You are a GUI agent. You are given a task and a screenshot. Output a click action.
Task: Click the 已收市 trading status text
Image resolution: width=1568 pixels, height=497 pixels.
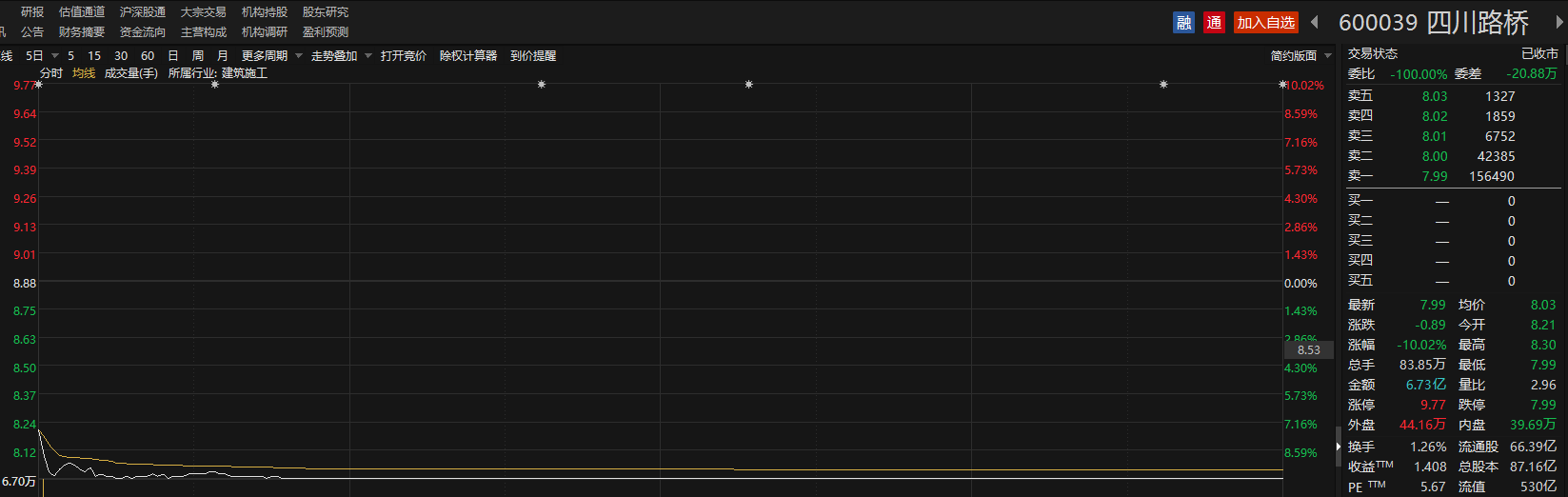[1539, 53]
